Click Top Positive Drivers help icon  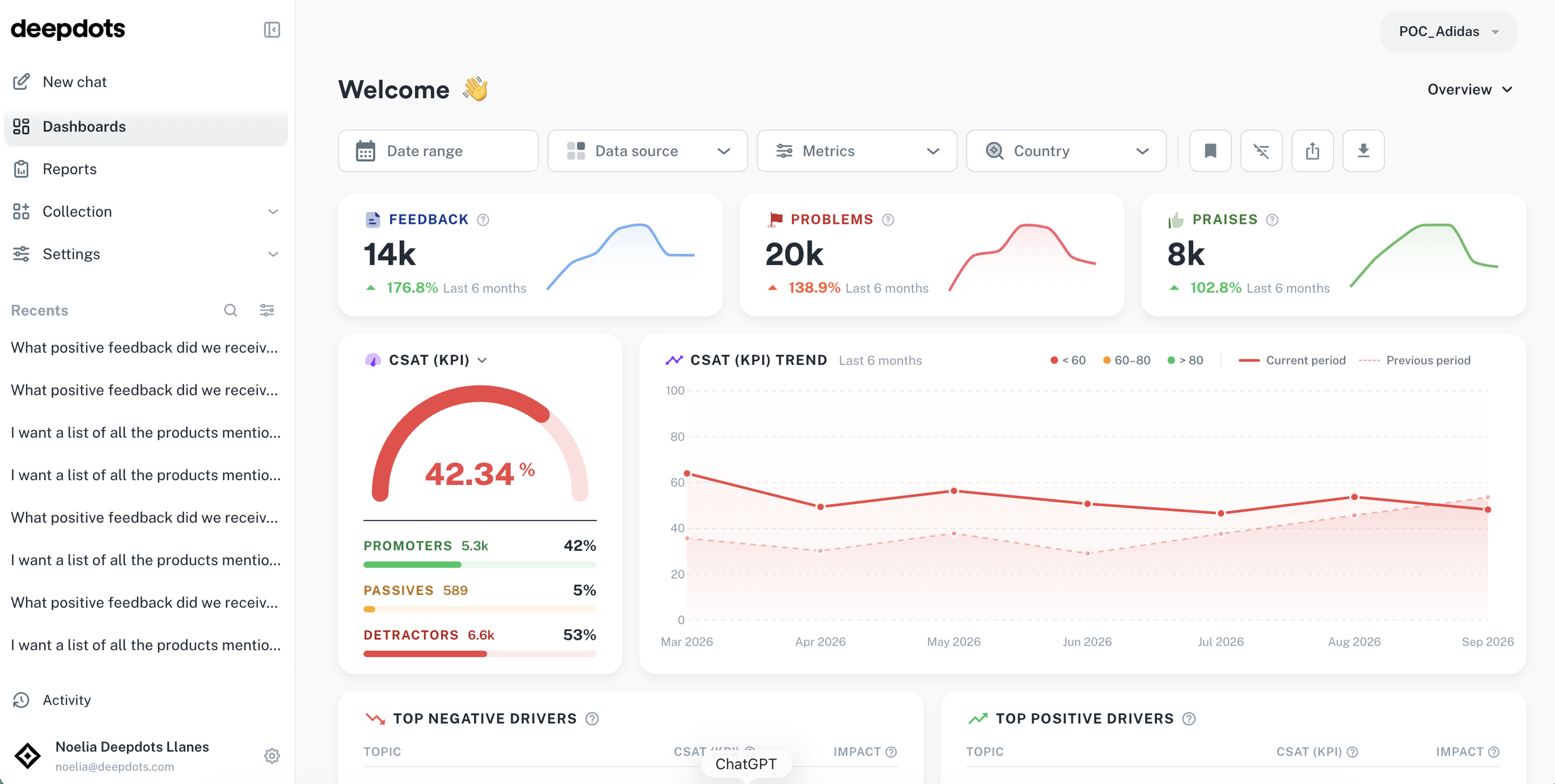pyautogui.click(x=1189, y=719)
